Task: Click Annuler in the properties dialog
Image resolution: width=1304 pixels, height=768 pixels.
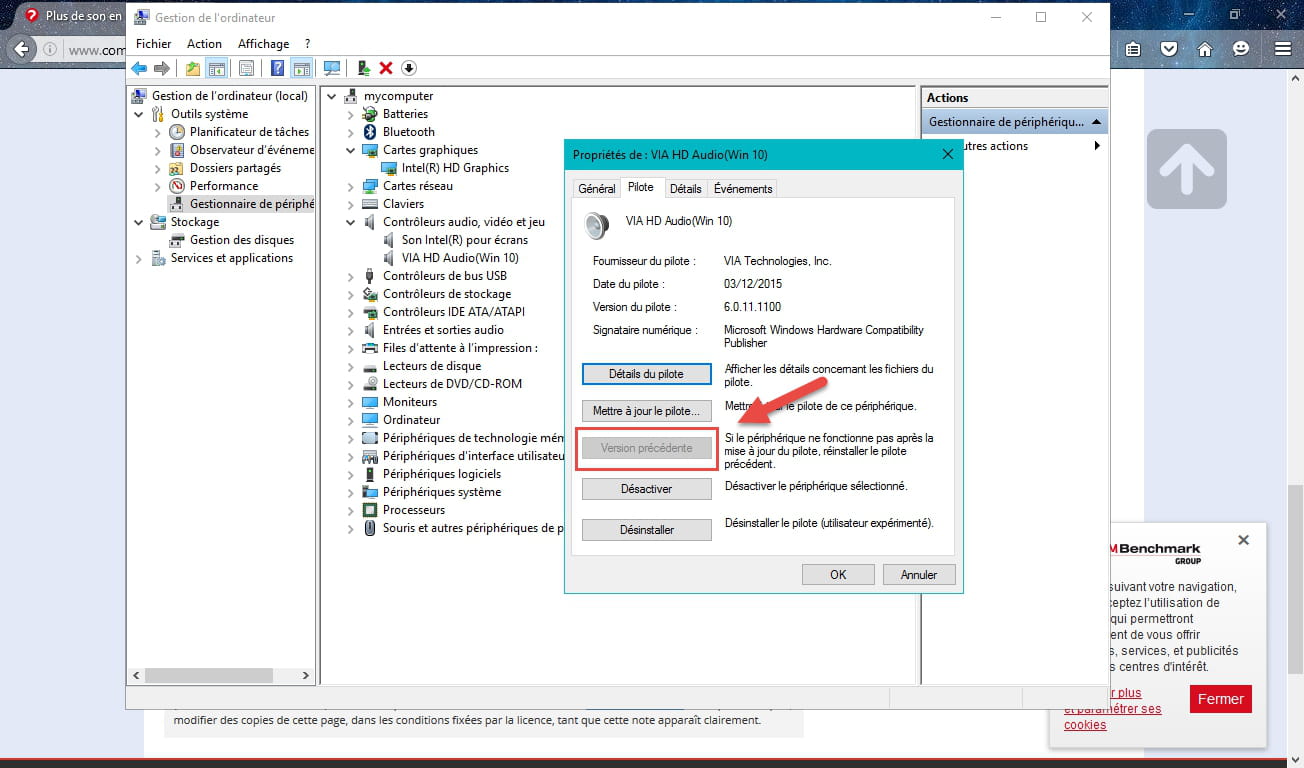Action: (x=919, y=575)
